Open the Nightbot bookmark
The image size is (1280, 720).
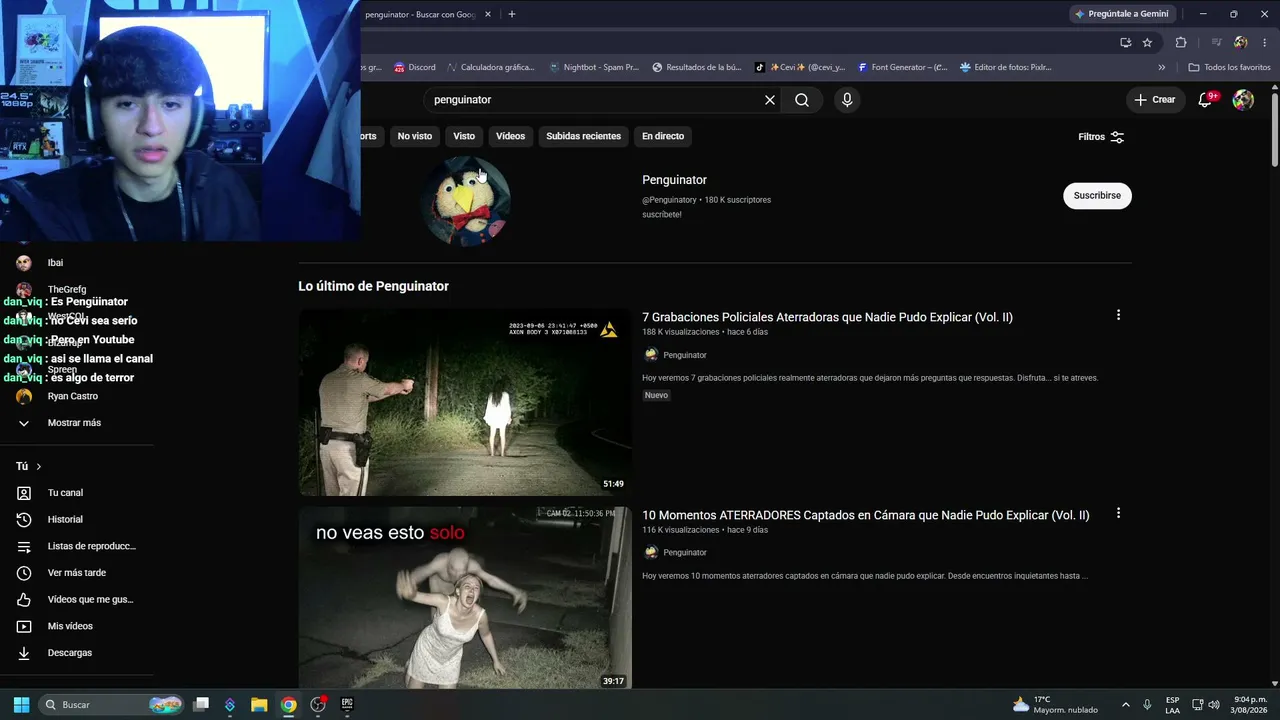point(594,68)
